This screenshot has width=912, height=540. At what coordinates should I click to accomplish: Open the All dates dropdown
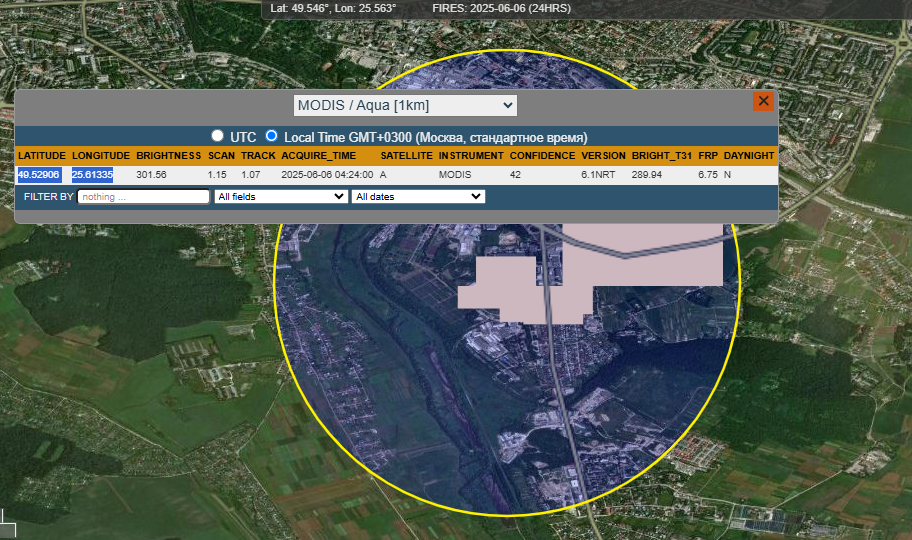tap(418, 197)
